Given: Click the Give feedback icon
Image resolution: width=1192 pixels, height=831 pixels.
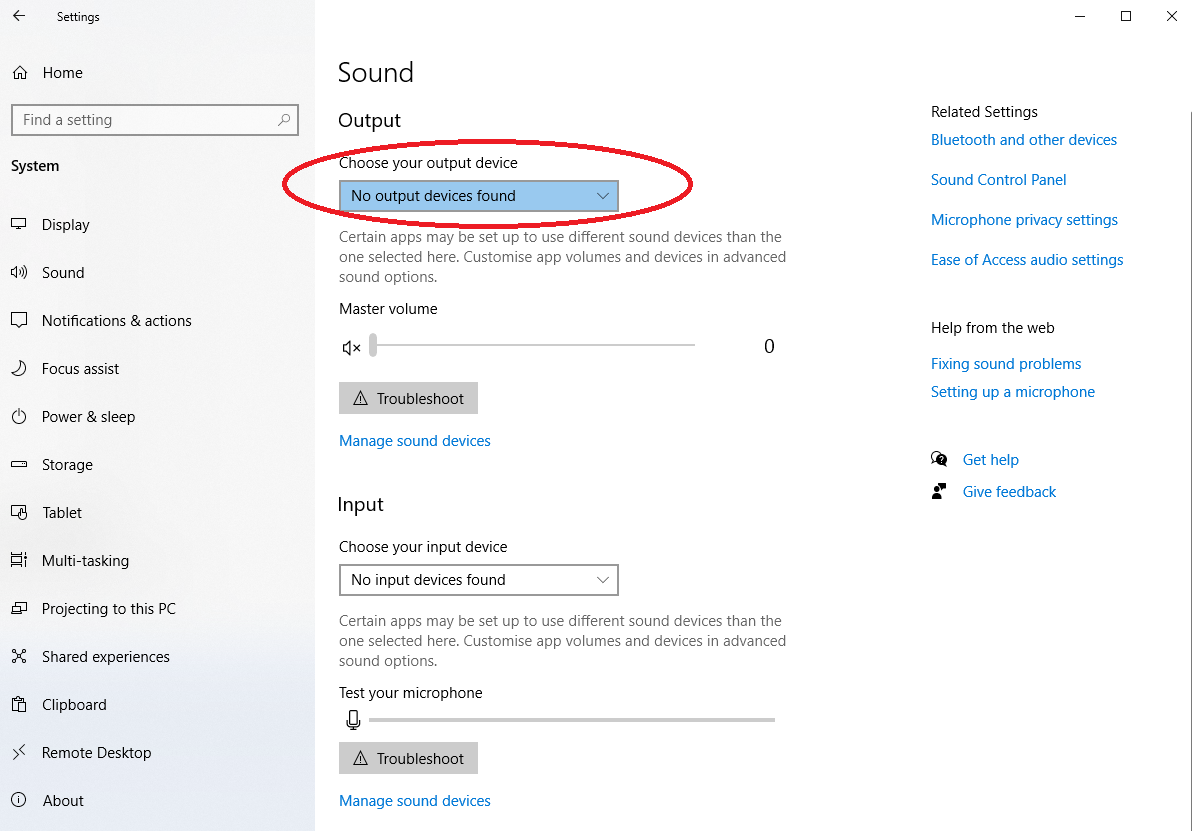Looking at the screenshot, I should coord(938,491).
